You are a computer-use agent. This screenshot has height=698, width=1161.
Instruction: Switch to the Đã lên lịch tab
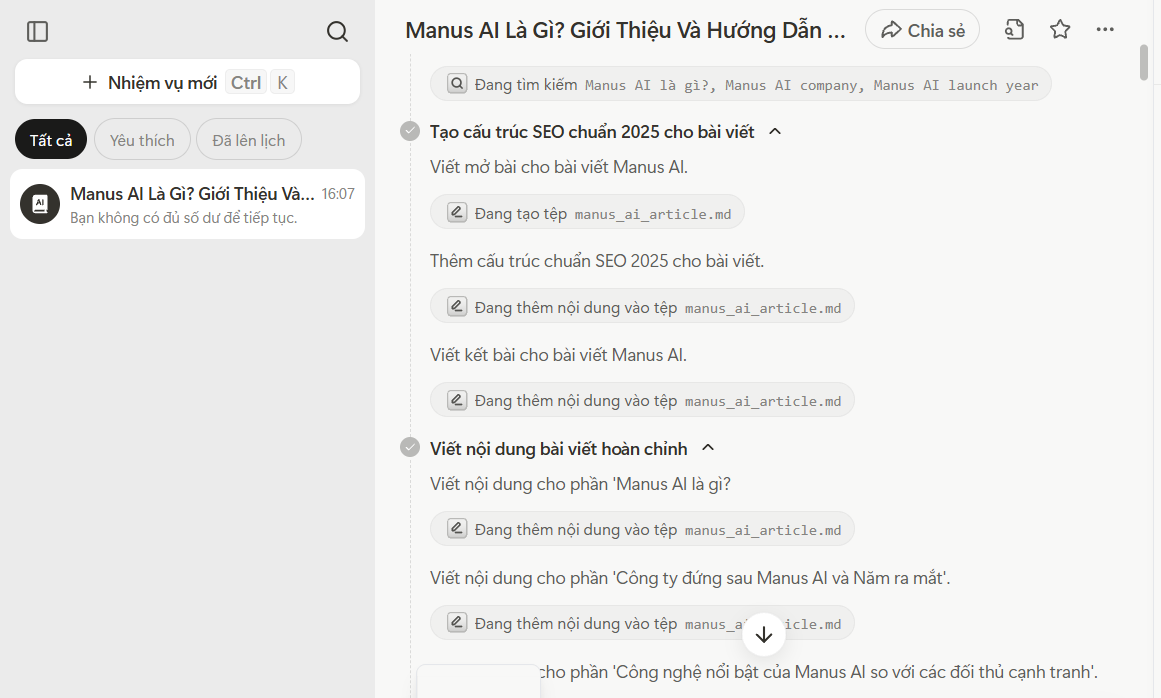(249, 140)
